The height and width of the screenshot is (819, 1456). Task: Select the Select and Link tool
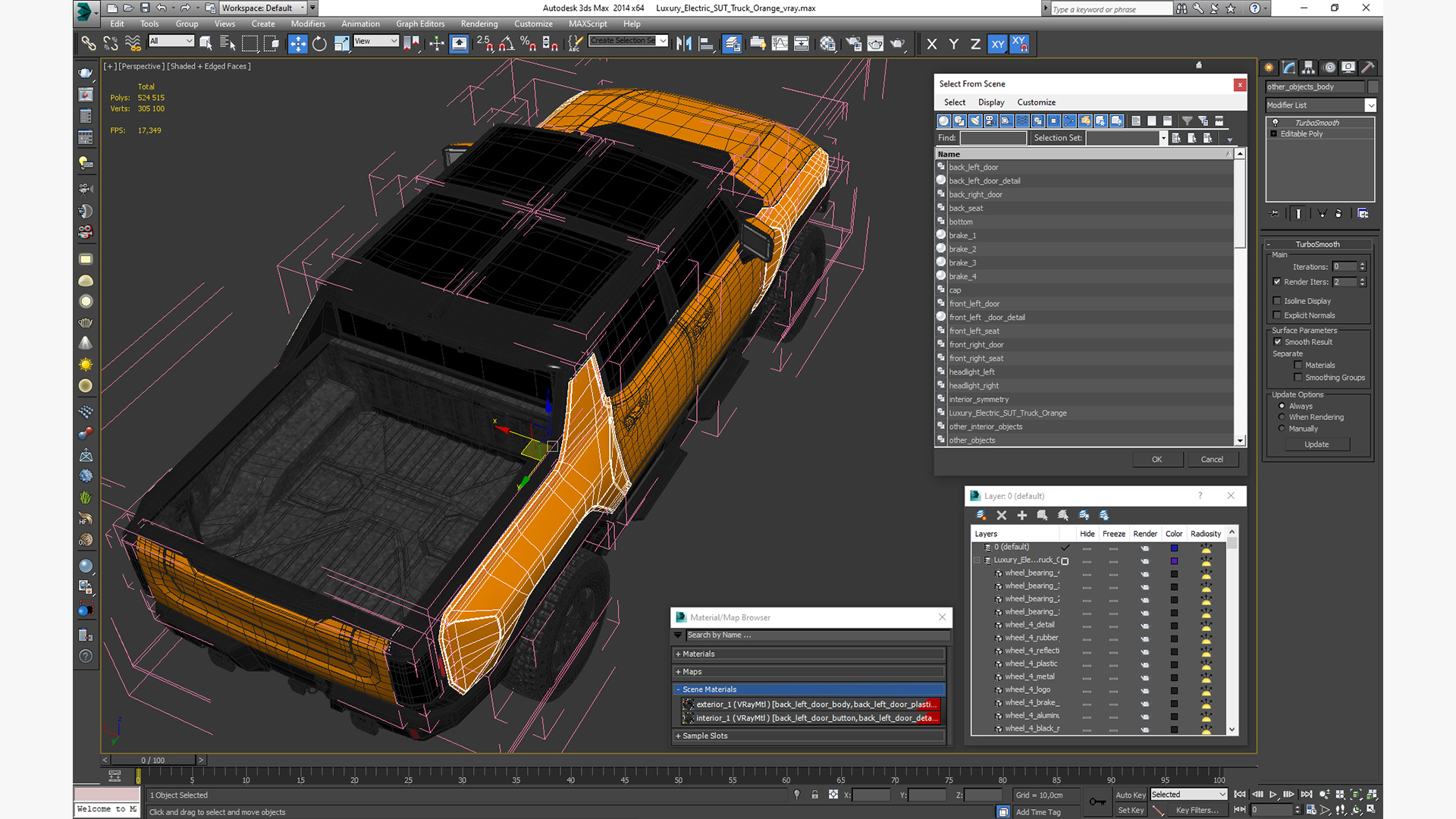[x=89, y=44]
